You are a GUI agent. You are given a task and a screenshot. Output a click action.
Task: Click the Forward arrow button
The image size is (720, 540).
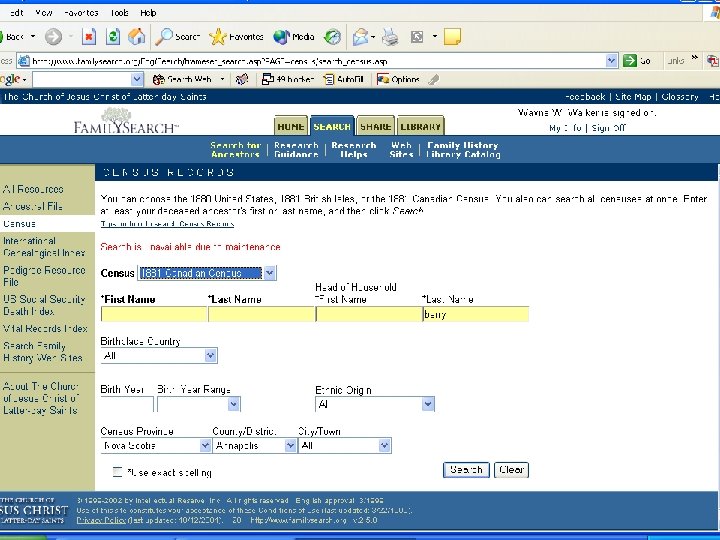coord(53,37)
